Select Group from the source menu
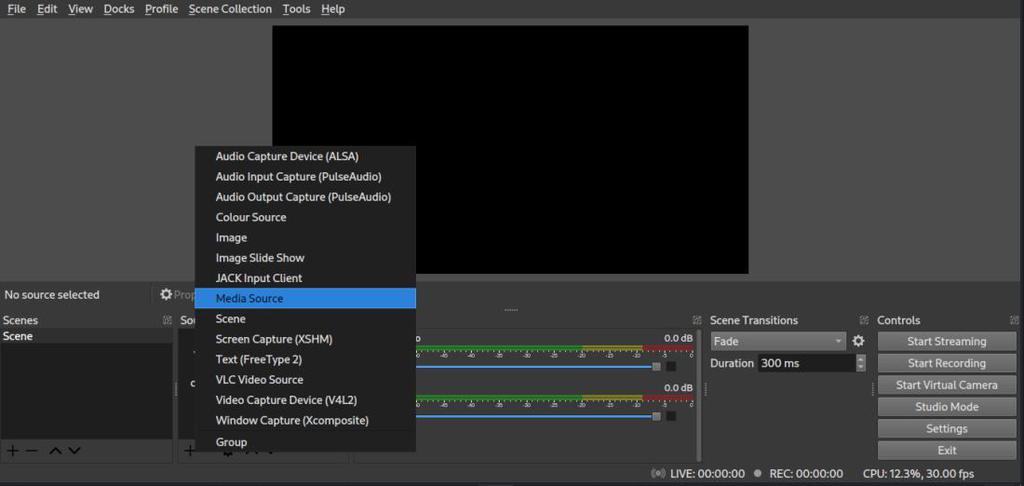Viewport: 1024px width, 486px height. click(x=306, y=442)
